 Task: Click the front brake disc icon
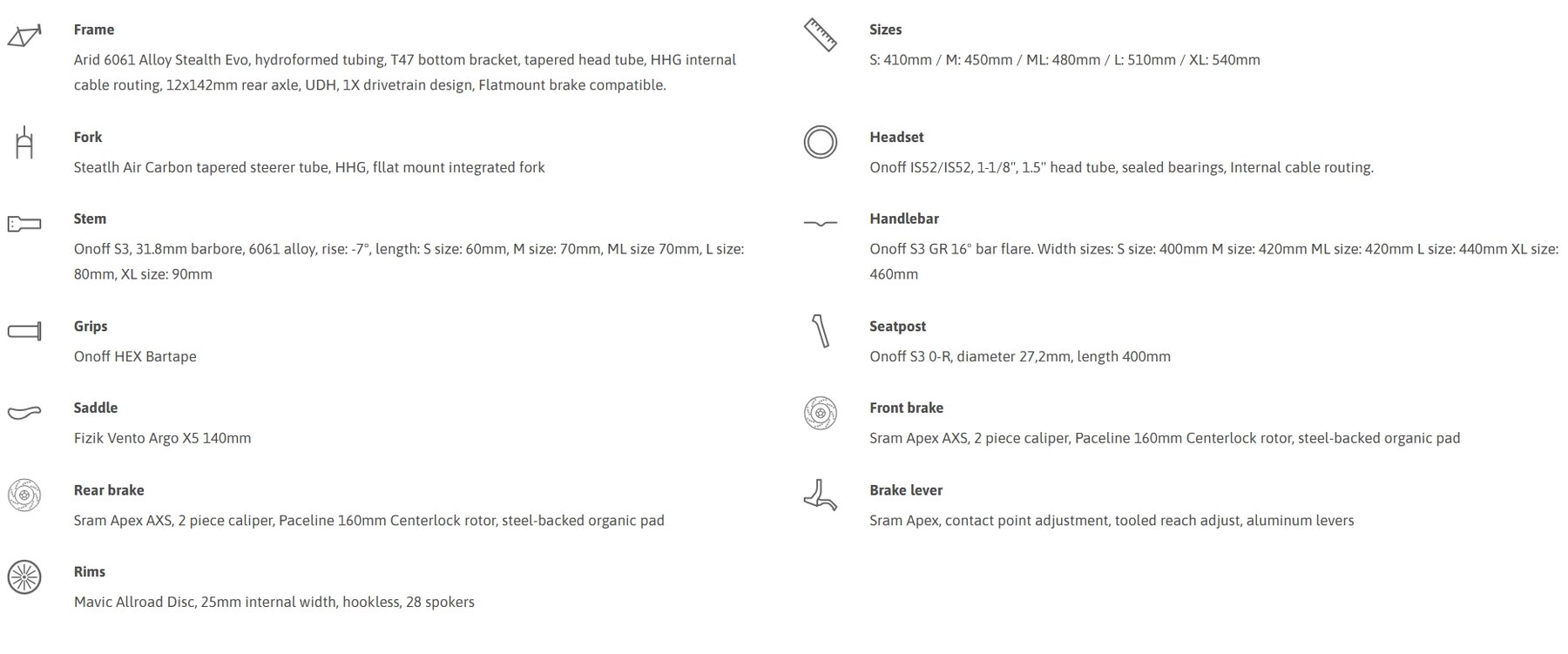click(x=820, y=413)
